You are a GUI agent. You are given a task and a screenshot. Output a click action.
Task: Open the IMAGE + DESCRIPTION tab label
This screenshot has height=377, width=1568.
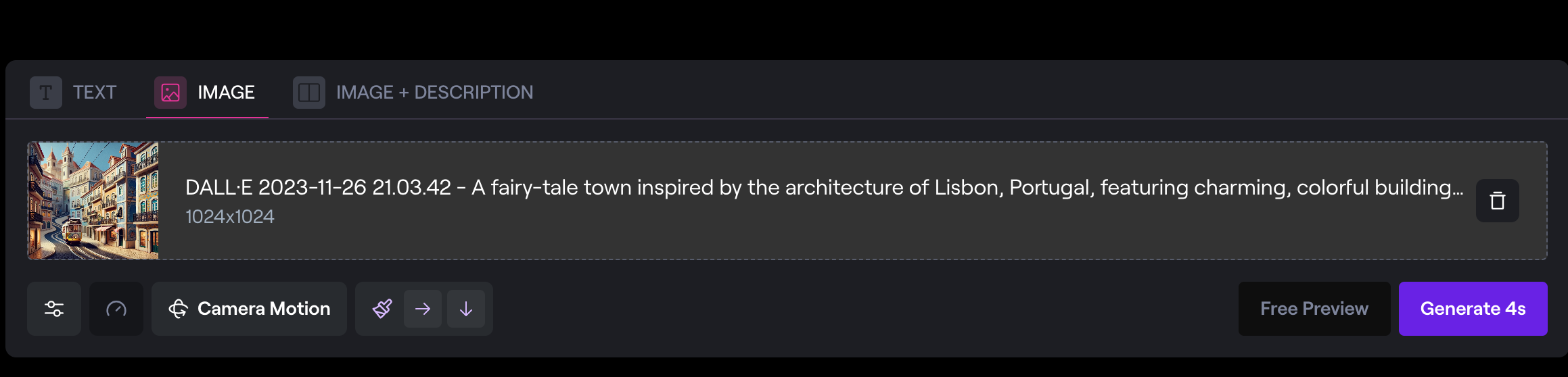click(434, 93)
